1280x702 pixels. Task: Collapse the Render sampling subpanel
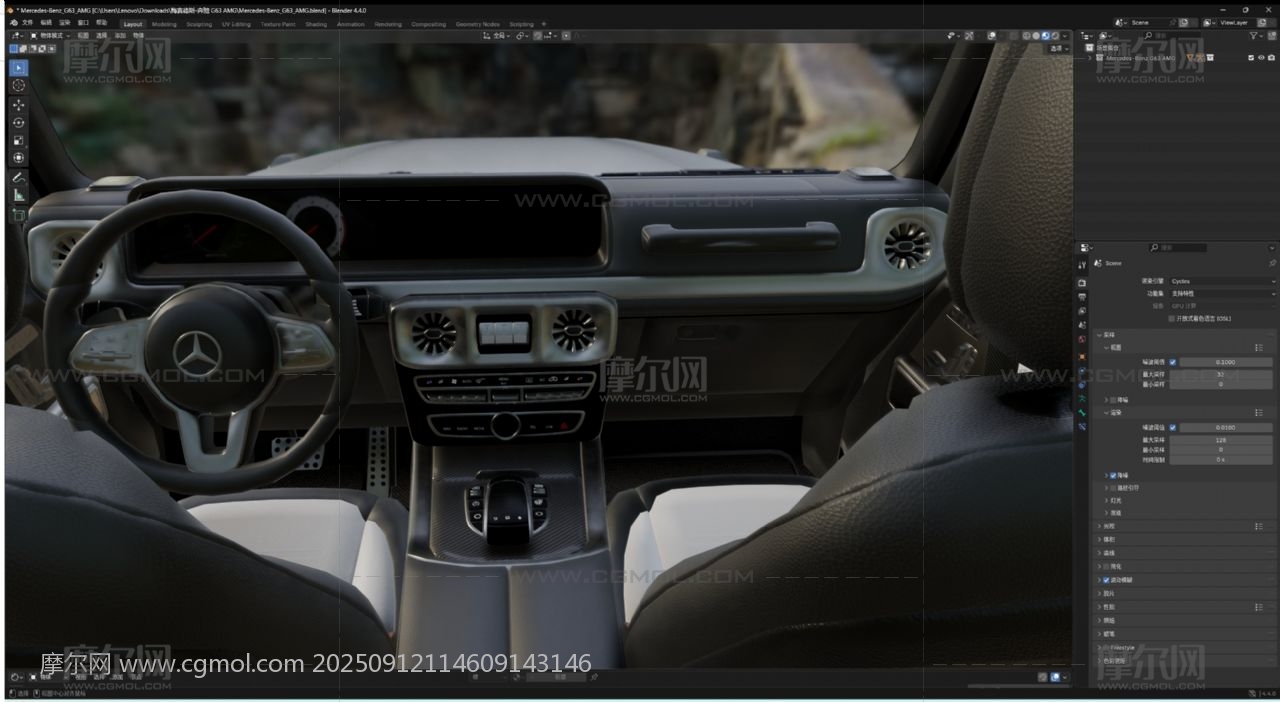[x=1106, y=412]
